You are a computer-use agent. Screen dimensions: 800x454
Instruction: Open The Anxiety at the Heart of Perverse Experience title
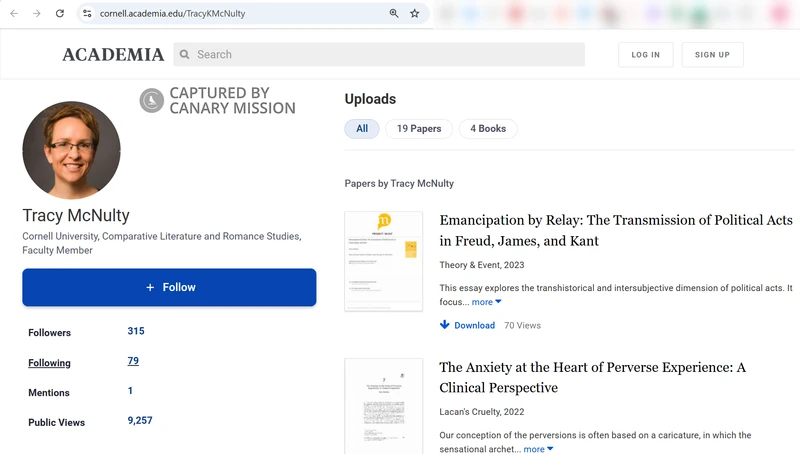pos(592,377)
